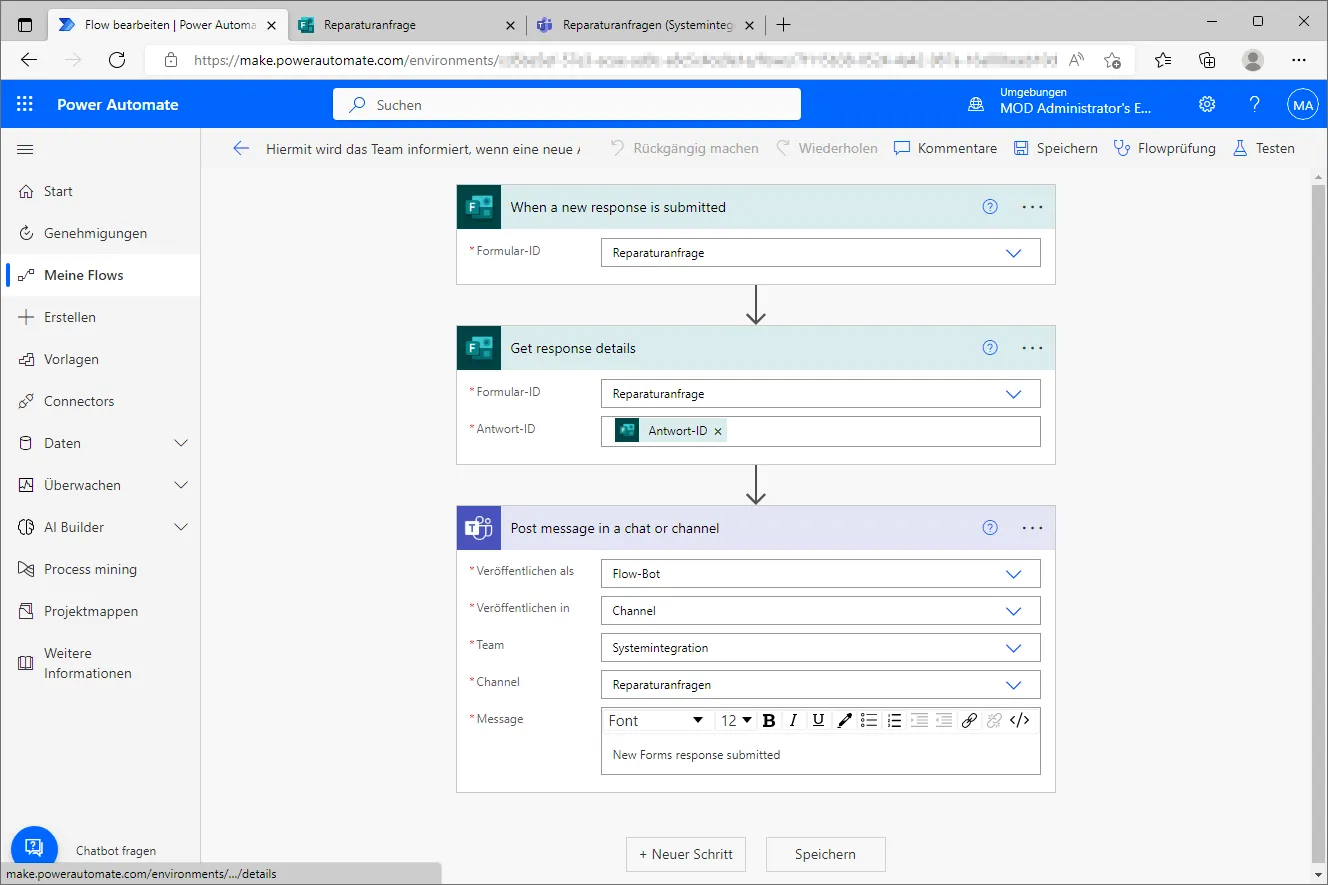Select Meine Flows in the left navigation
Viewport: 1328px width, 885px height.
point(100,275)
